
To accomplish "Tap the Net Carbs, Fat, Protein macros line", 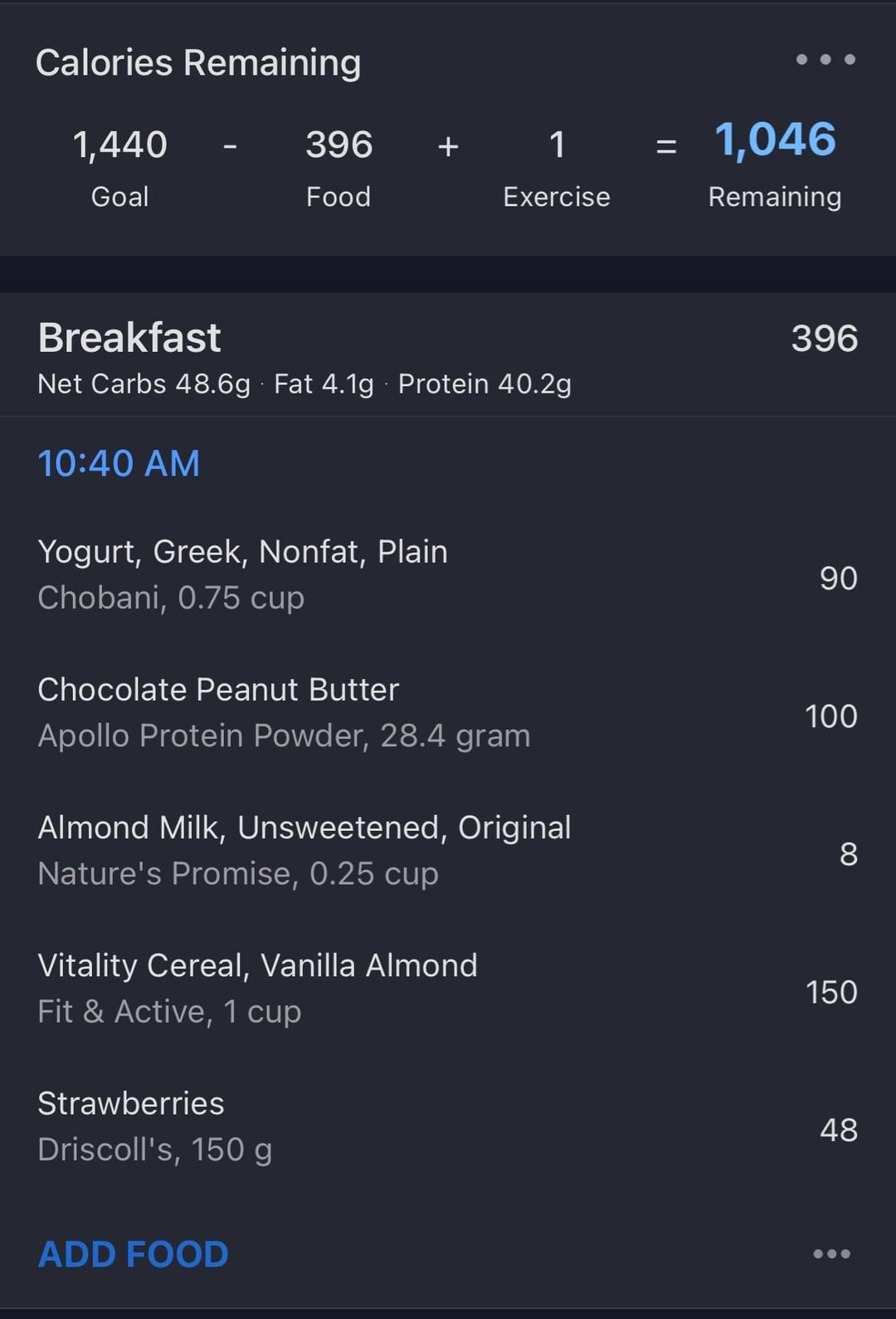I will pyautogui.click(x=304, y=384).
